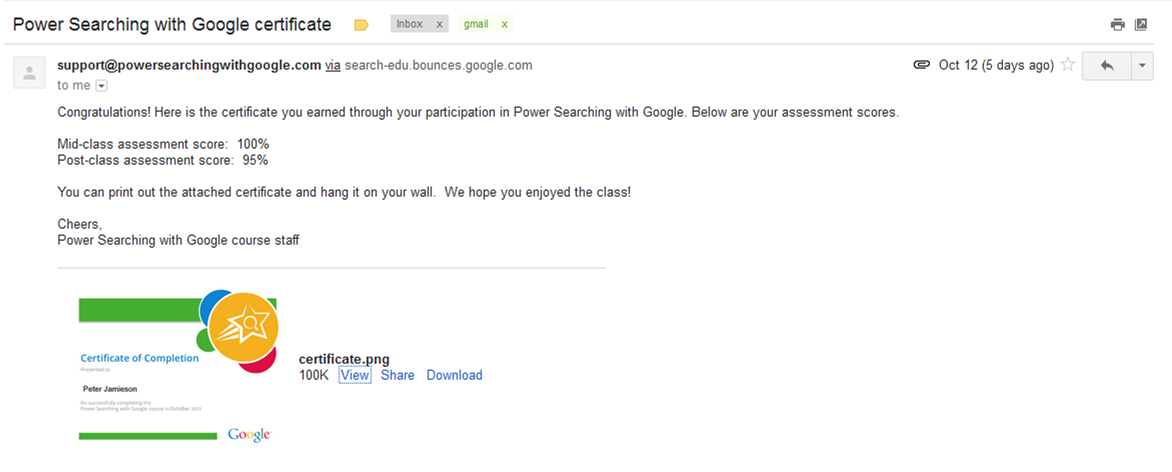The width and height of the screenshot is (1172, 472).
Task: Open email in new window icon
Action: pyautogui.click(x=1141, y=24)
